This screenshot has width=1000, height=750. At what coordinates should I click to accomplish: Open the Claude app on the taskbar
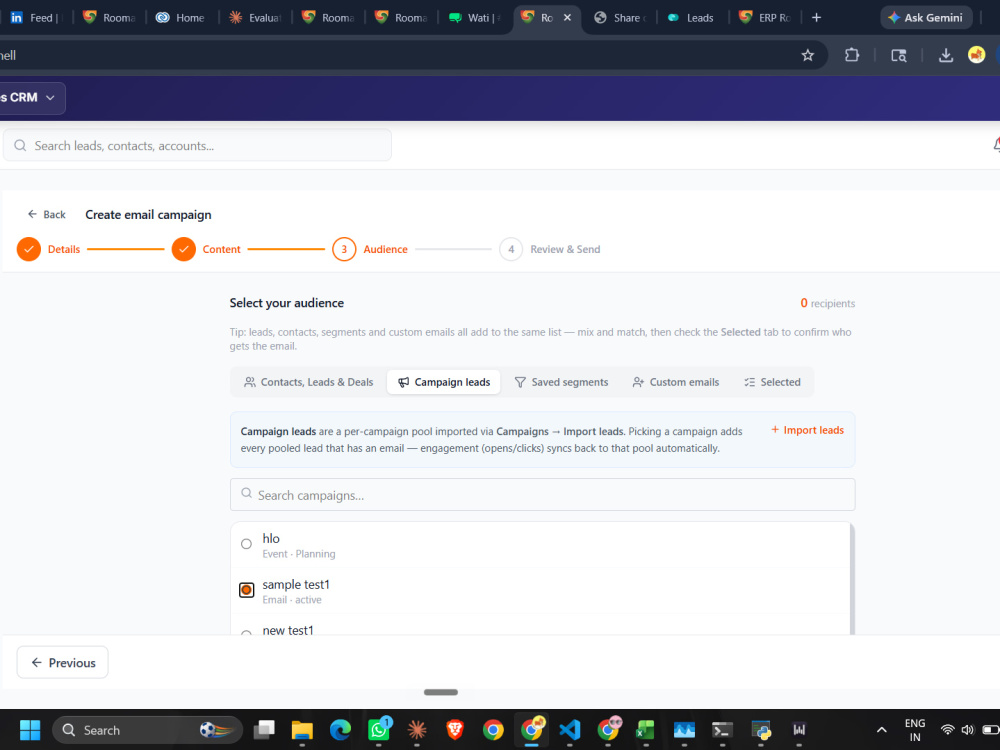pos(417,730)
